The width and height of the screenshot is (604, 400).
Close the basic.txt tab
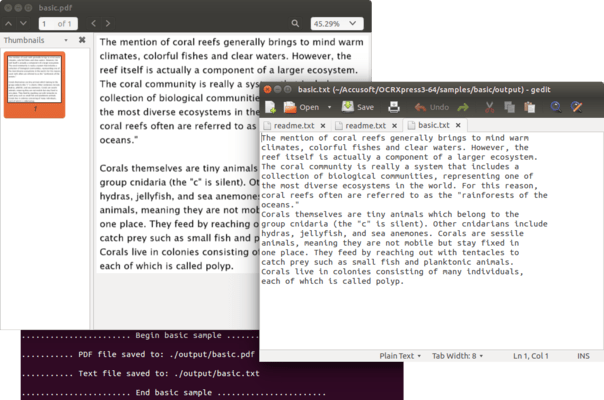pyautogui.click(x=458, y=125)
